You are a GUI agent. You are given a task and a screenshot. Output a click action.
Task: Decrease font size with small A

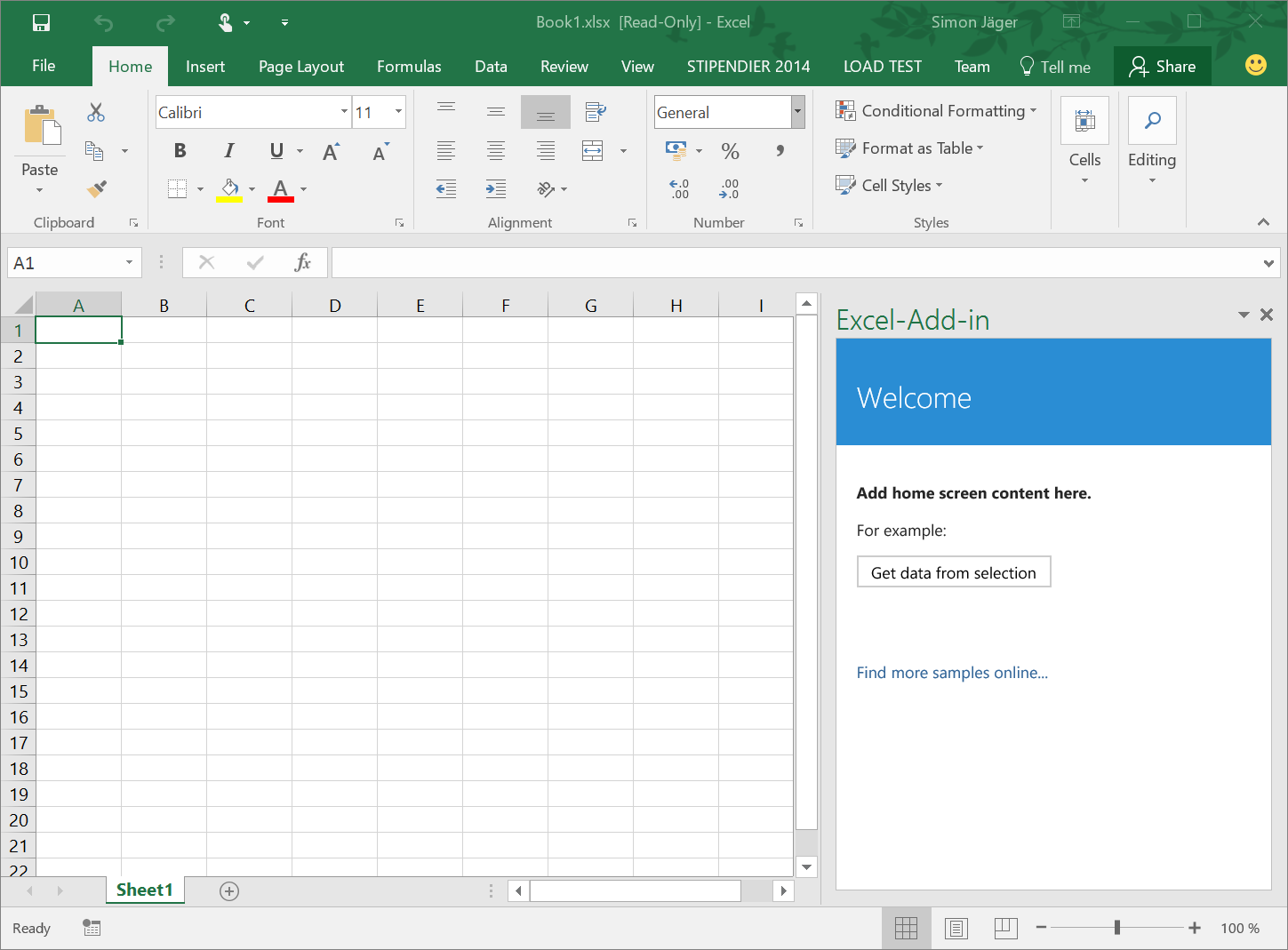pos(380,151)
